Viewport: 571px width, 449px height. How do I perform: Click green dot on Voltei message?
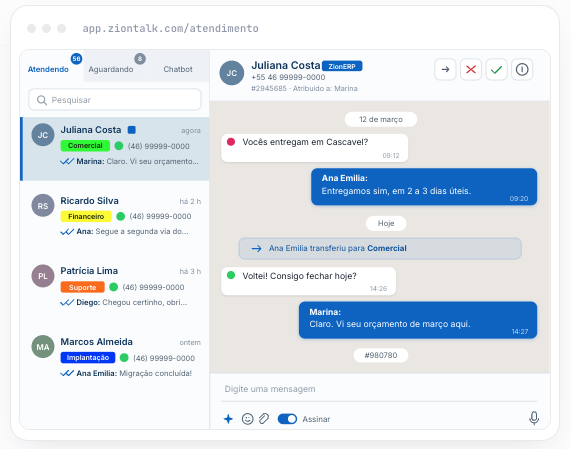[231, 275]
